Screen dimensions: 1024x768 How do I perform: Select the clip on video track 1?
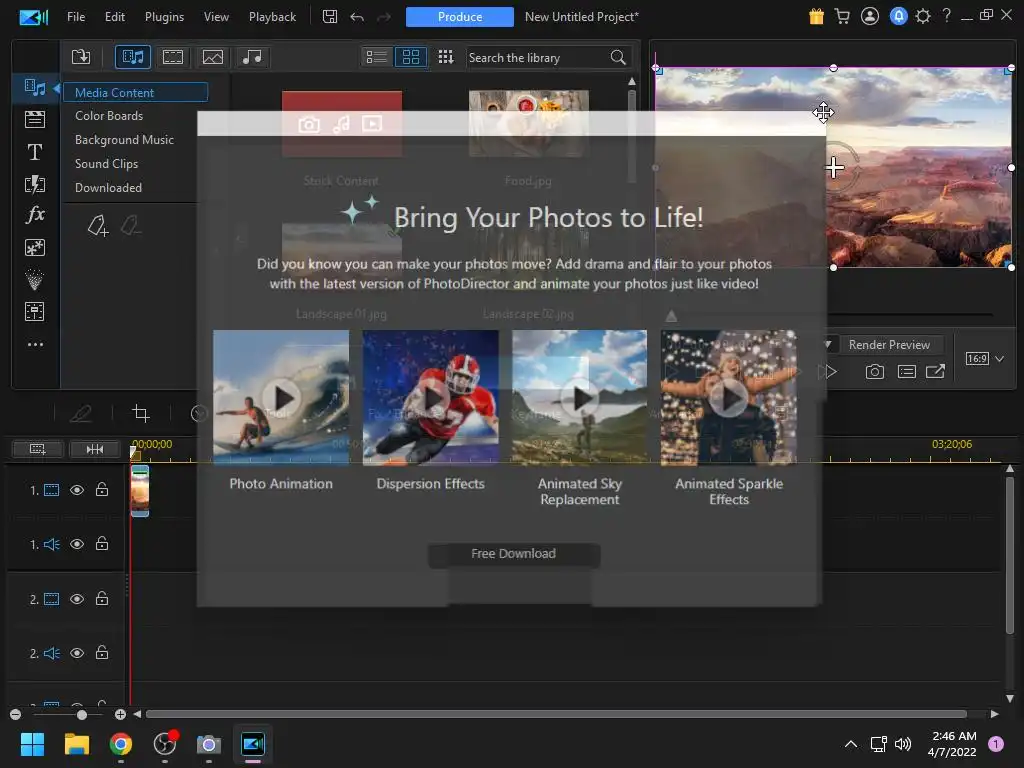[140, 490]
